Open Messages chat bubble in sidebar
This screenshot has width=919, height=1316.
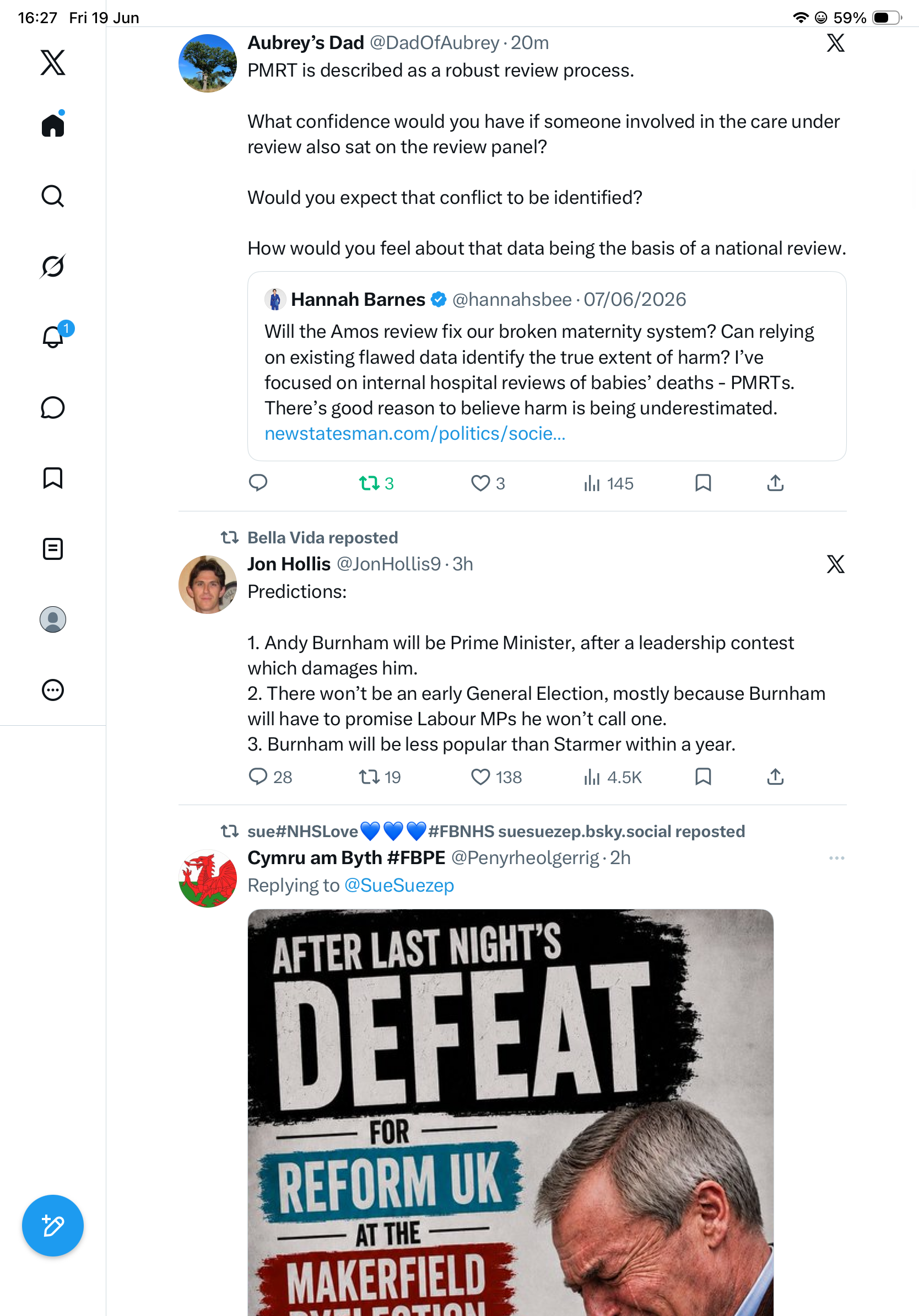point(53,407)
